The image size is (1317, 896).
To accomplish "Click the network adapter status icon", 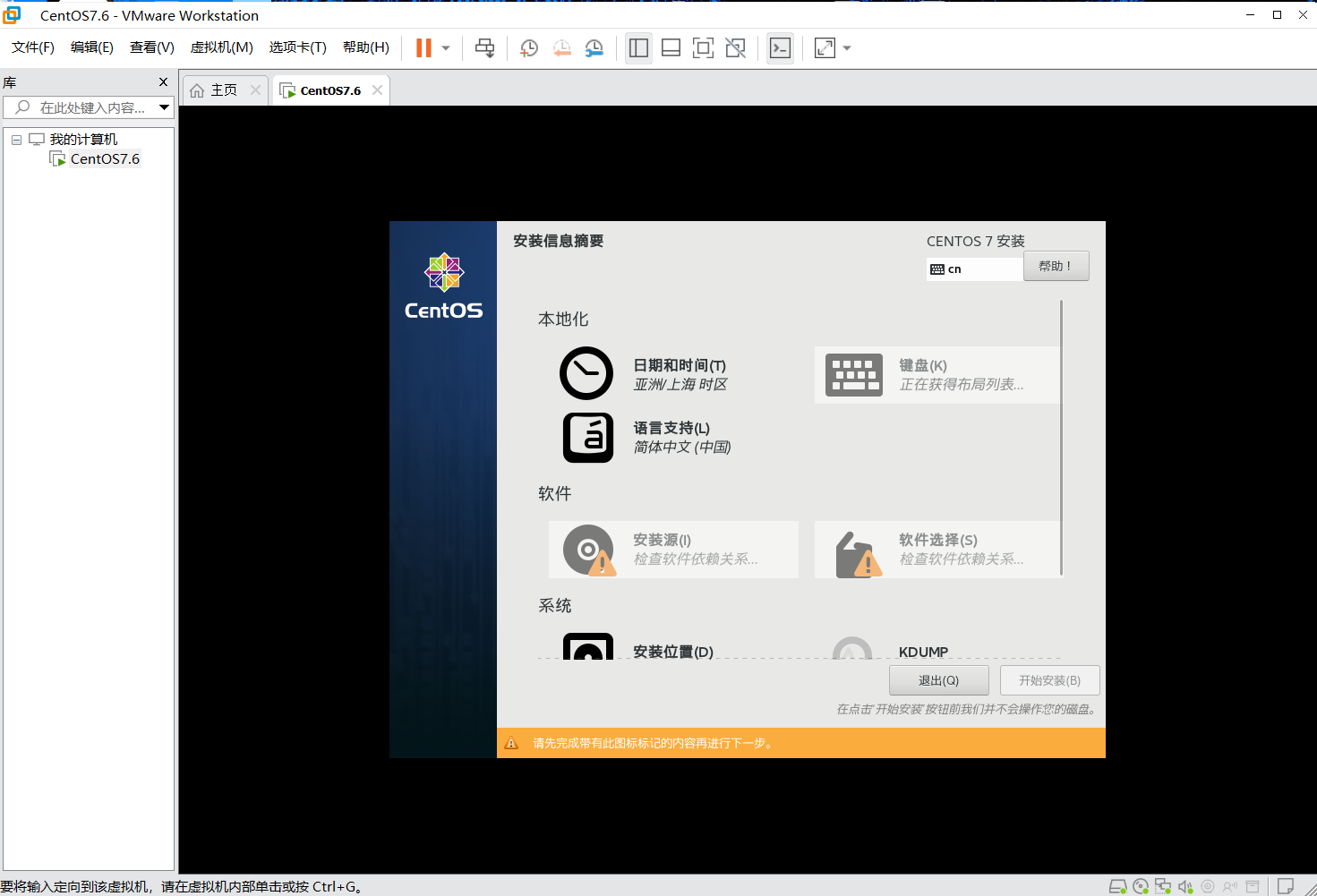I will [1163, 886].
